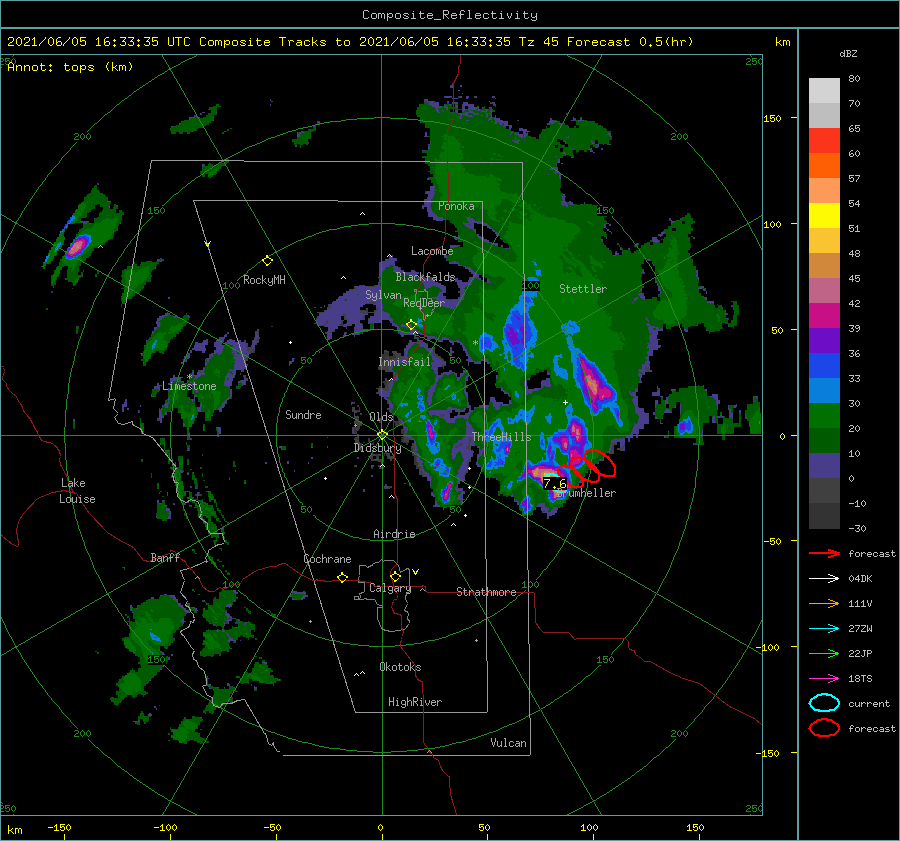900x841 pixels.
Task: Click the RockyMH label
Action: 264,280
